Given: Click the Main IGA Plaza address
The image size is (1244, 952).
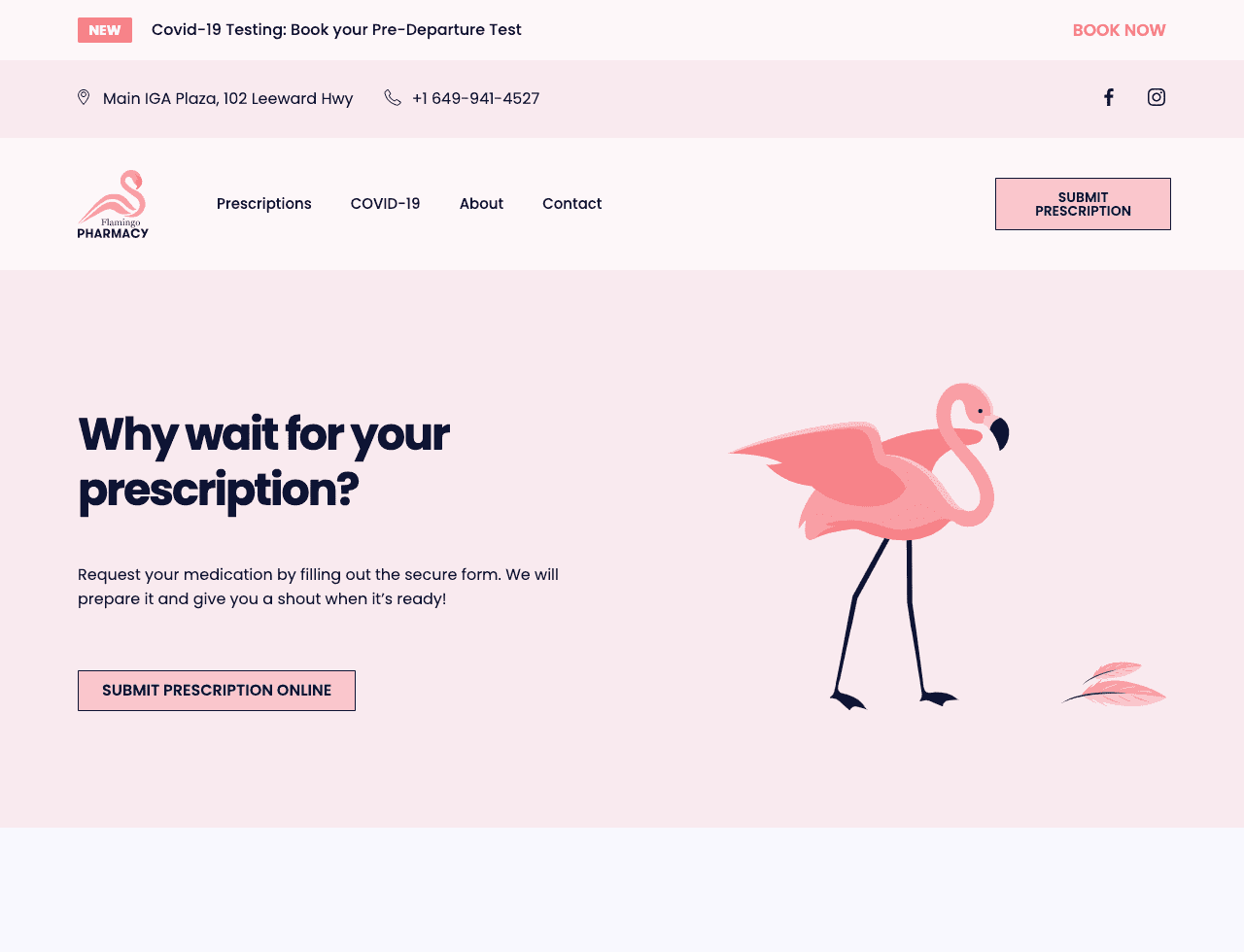Looking at the screenshot, I should coord(228,98).
